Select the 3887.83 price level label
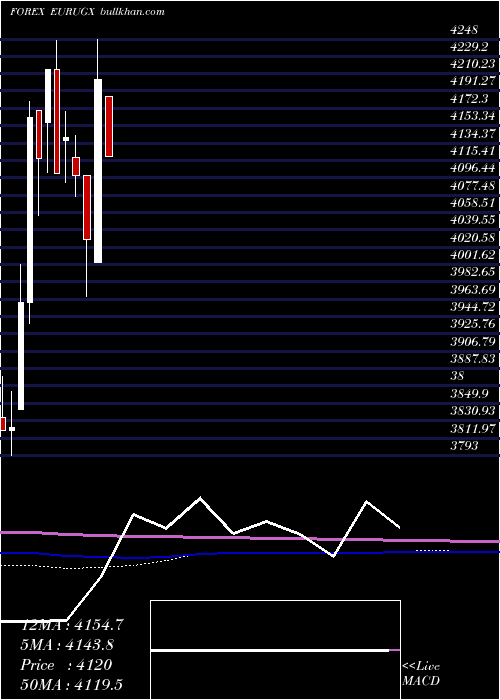This screenshot has width=500, height=700. [473, 358]
